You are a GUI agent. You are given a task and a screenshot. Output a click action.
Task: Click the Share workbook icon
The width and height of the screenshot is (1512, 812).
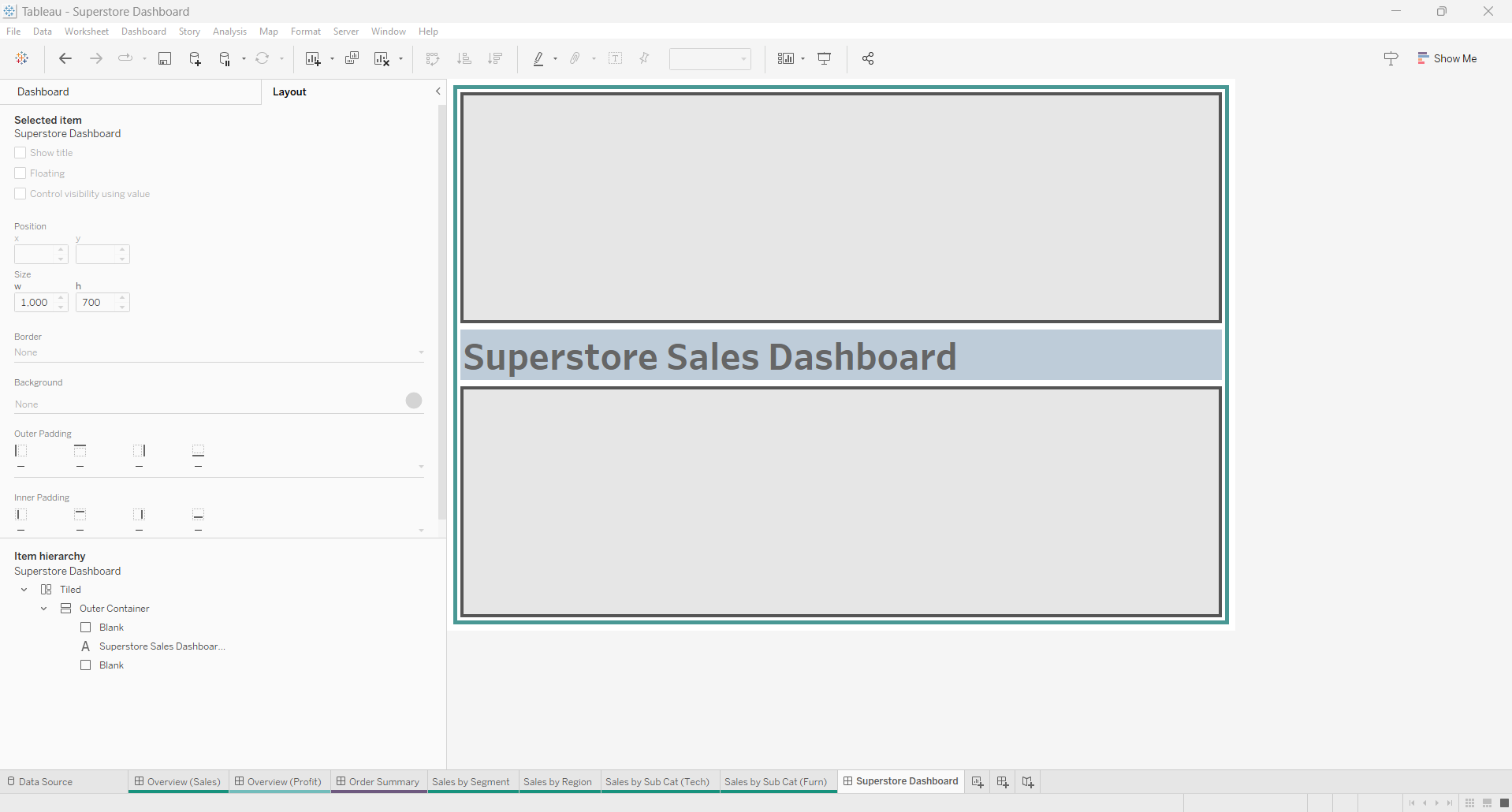click(x=868, y=58)
